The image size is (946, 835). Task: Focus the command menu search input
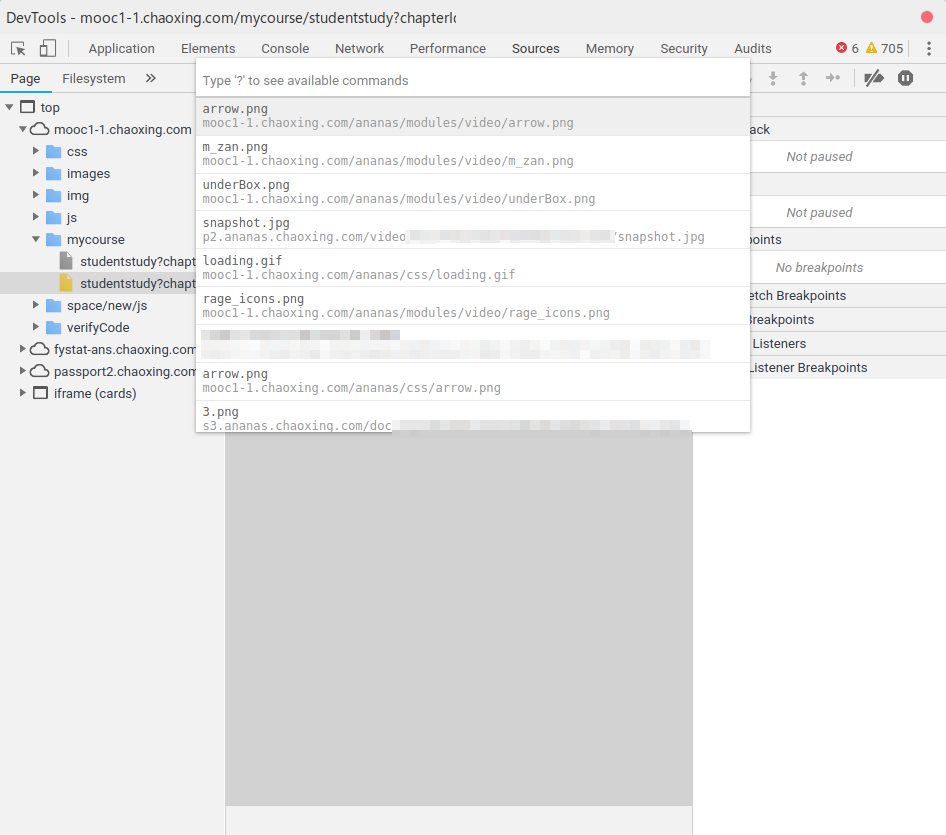pos(473,80)
